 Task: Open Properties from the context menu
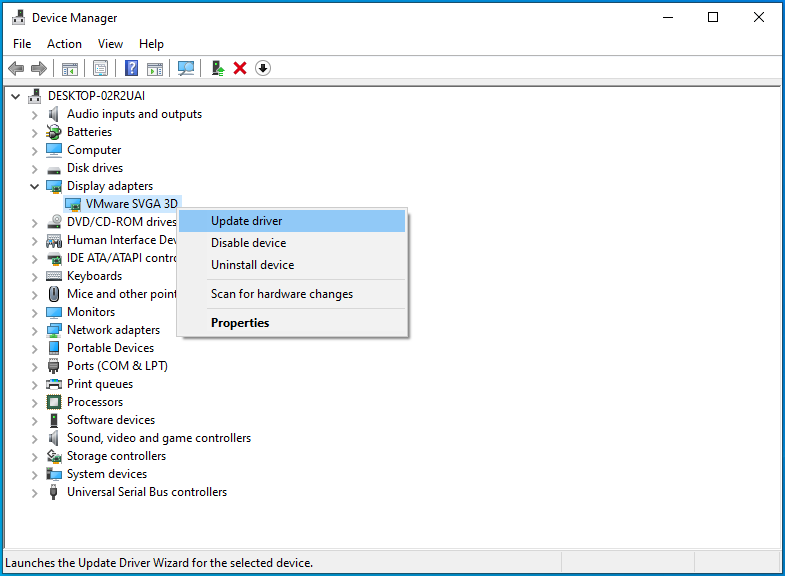(x=240, y=323)
